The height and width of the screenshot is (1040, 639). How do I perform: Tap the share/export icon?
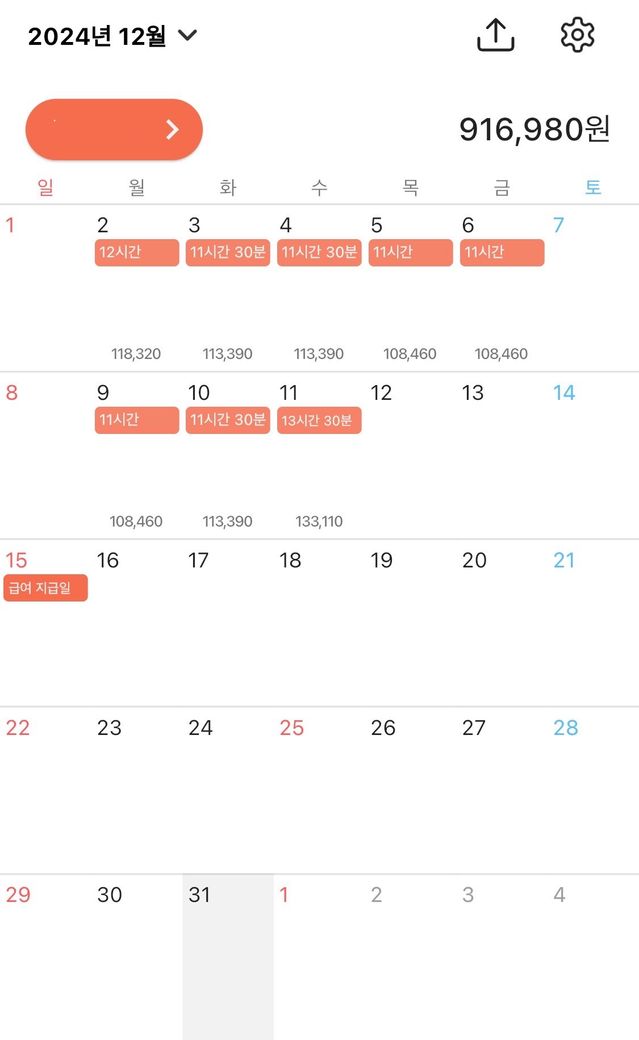495,36
